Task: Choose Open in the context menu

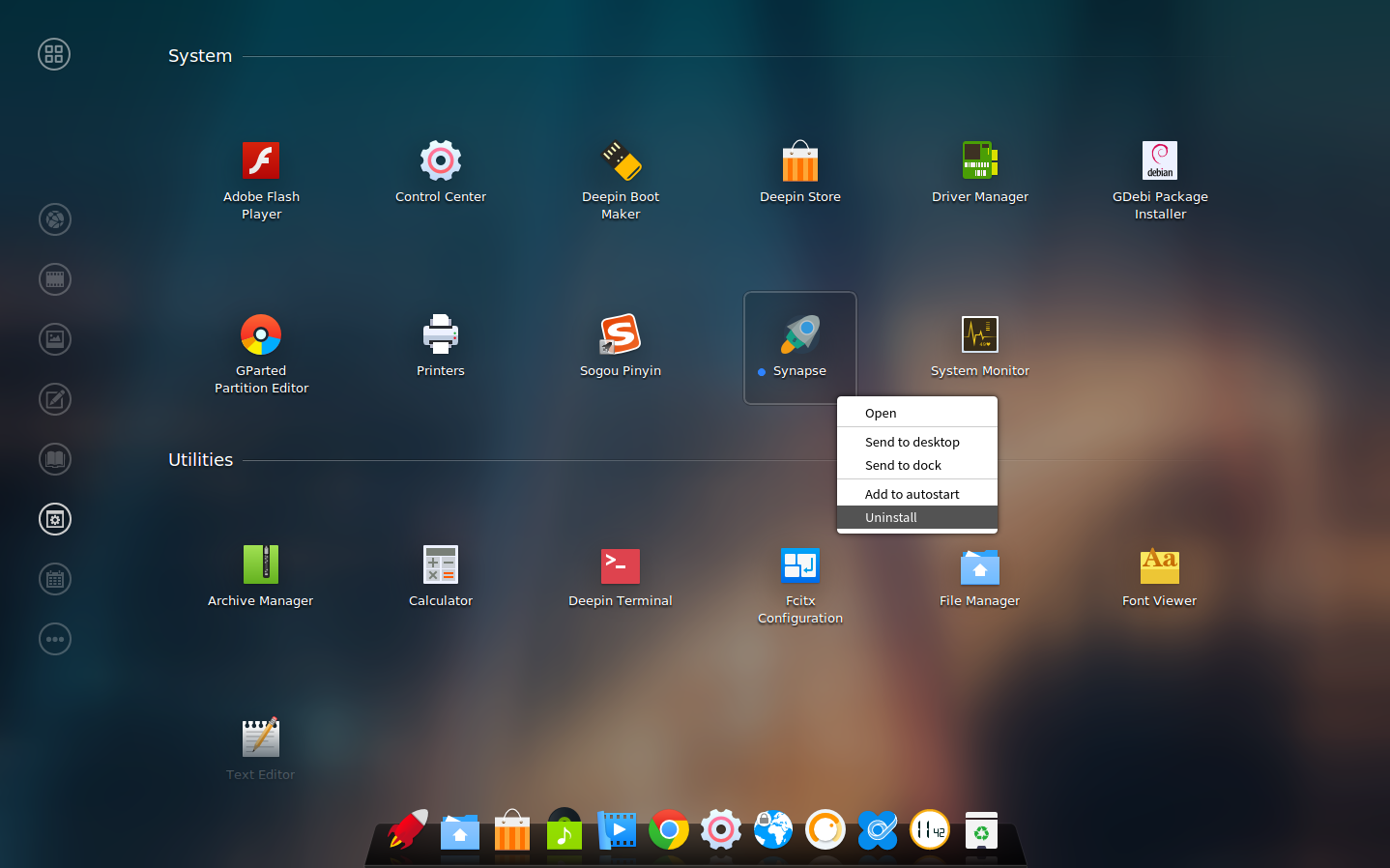Action: coord(917,413)
